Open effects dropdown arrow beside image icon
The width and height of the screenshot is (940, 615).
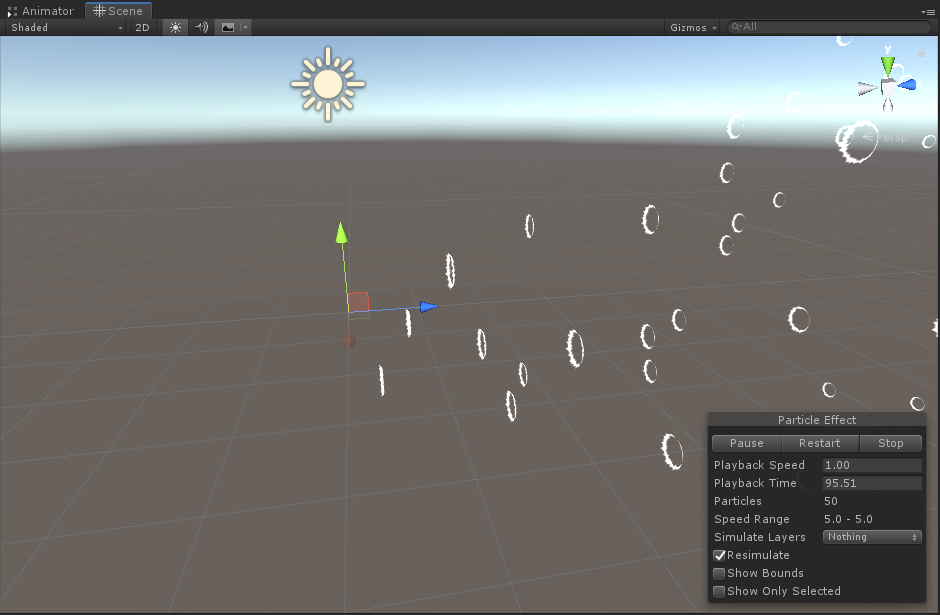245,28
